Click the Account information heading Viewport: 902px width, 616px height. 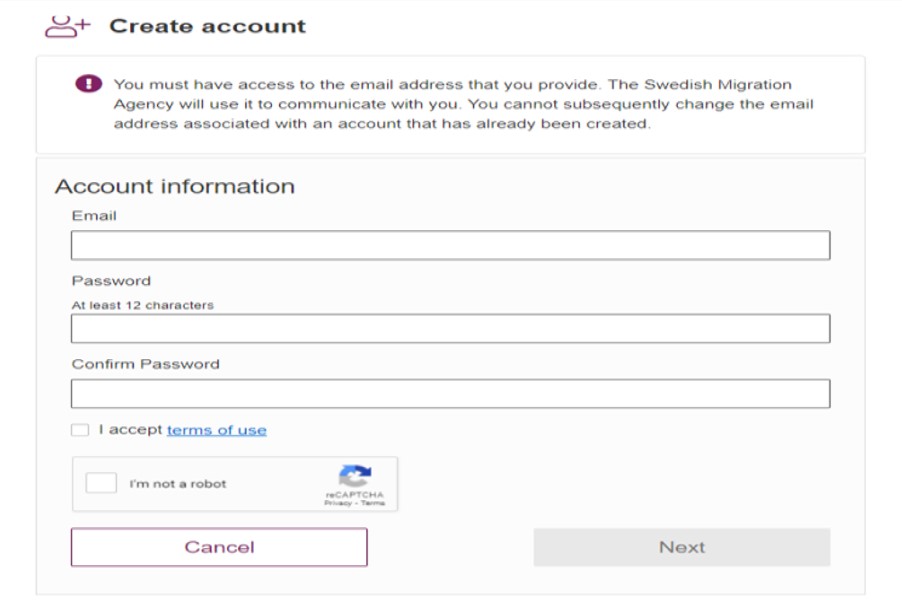174,186
